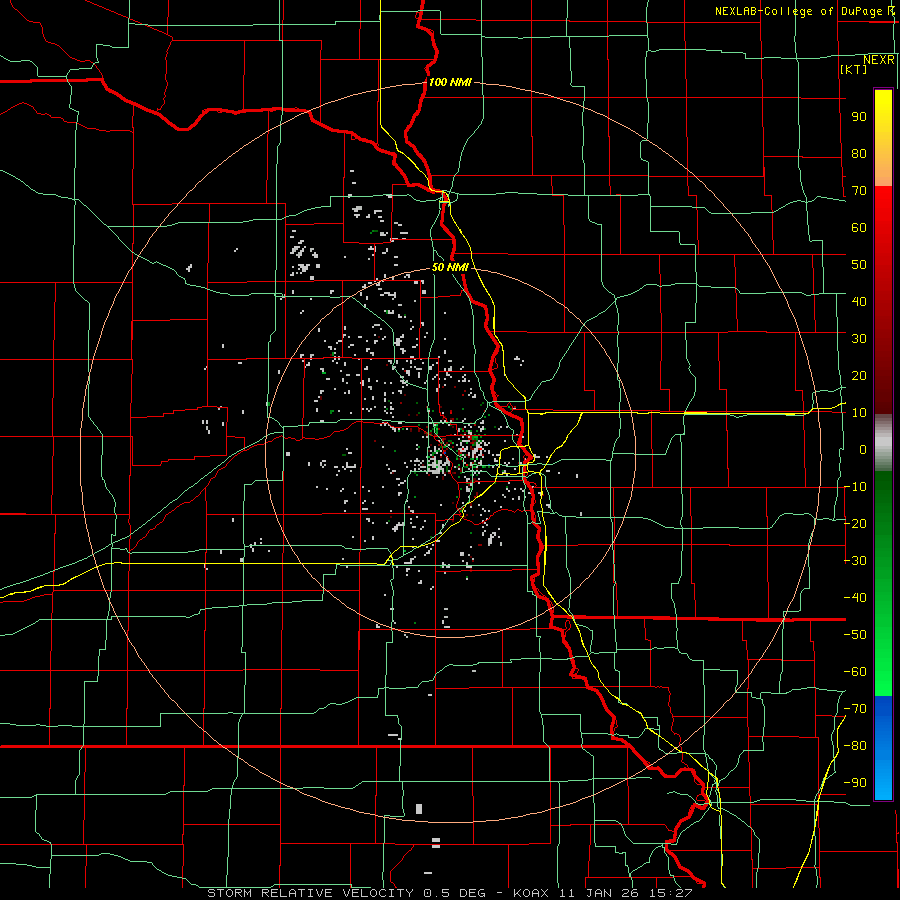Screen dimensions: 900x900
Task: Select the 20 value on velocity scale
Action: click(x=859, y=376)
